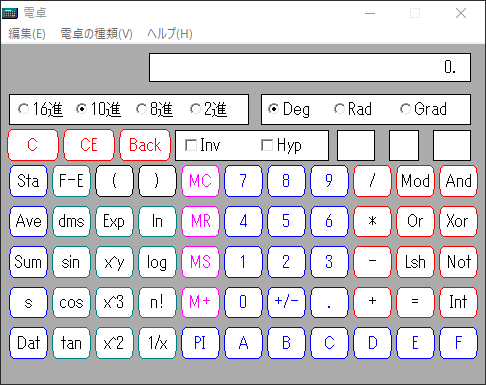Click the dms conversion key
This screenshot has height=385, width=486.
click(x=71, y=221)
